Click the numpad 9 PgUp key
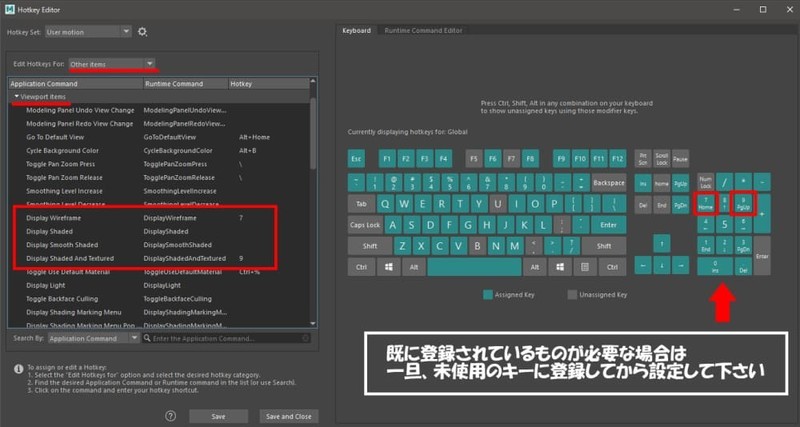800x427 pixels. pyautogui.click(x=743, y=203)
